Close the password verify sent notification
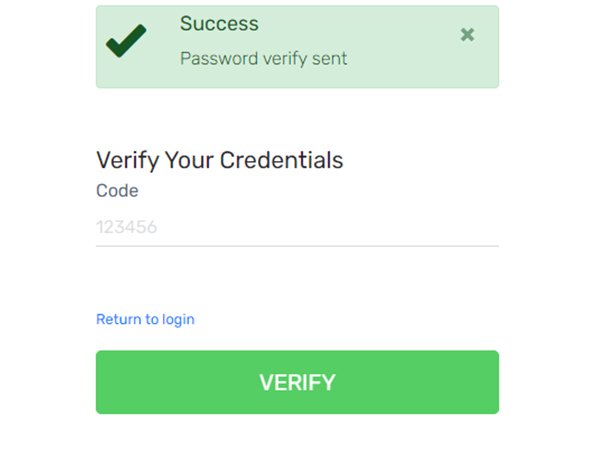 [467, 35]
